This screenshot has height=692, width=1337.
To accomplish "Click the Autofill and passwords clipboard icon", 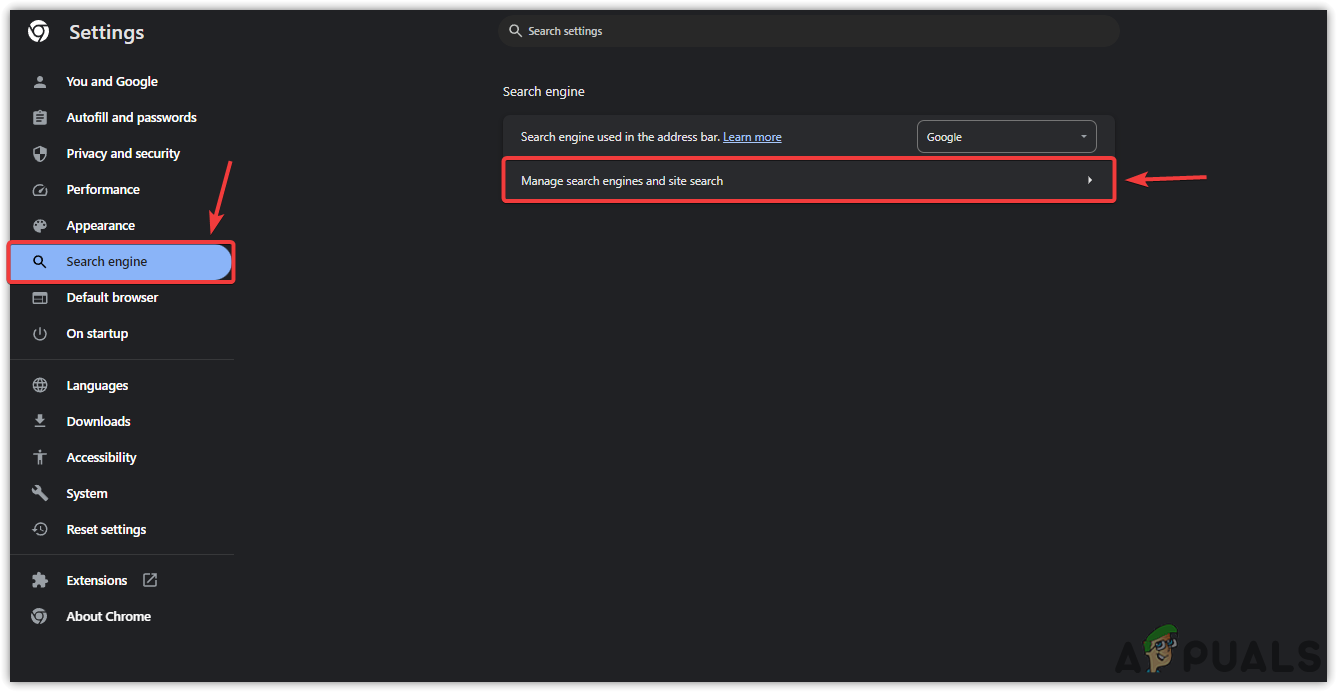I will click(40, 118).
